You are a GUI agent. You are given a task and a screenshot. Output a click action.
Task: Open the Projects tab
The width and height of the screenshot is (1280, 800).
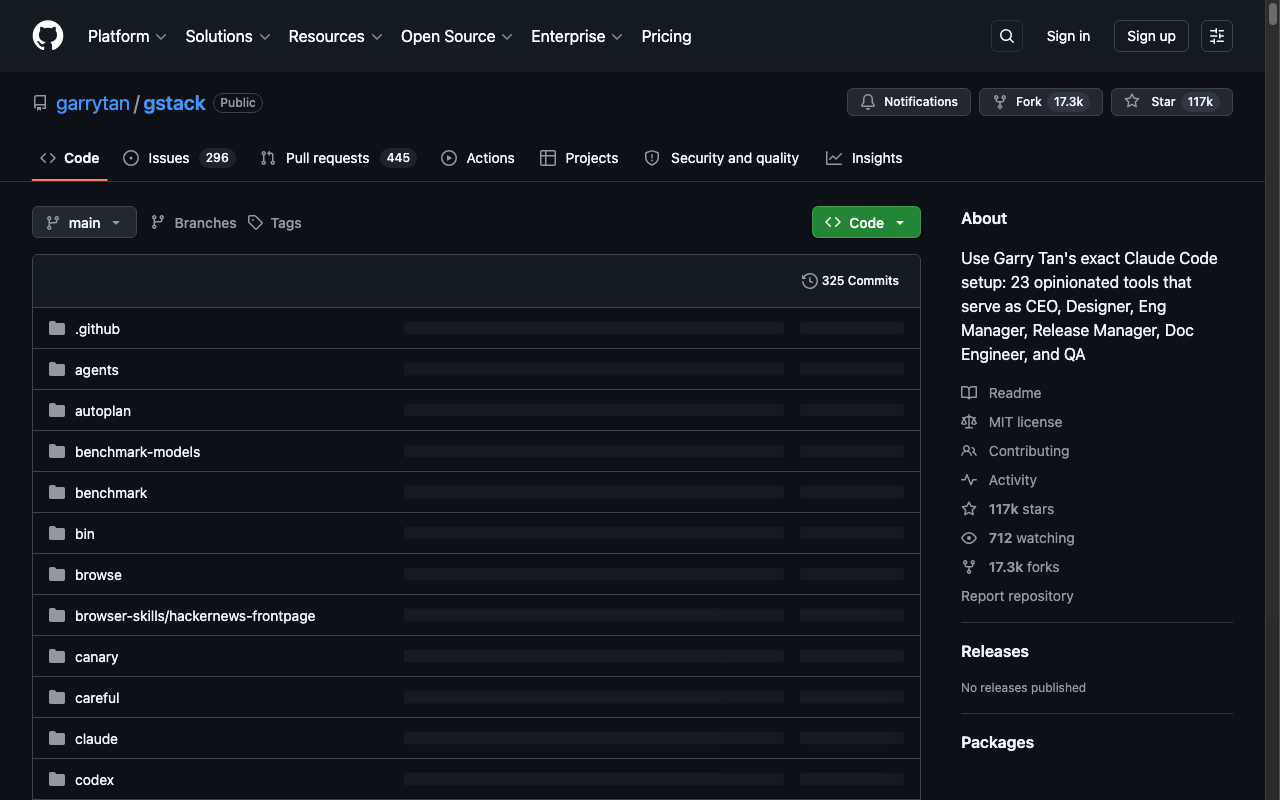579,158
